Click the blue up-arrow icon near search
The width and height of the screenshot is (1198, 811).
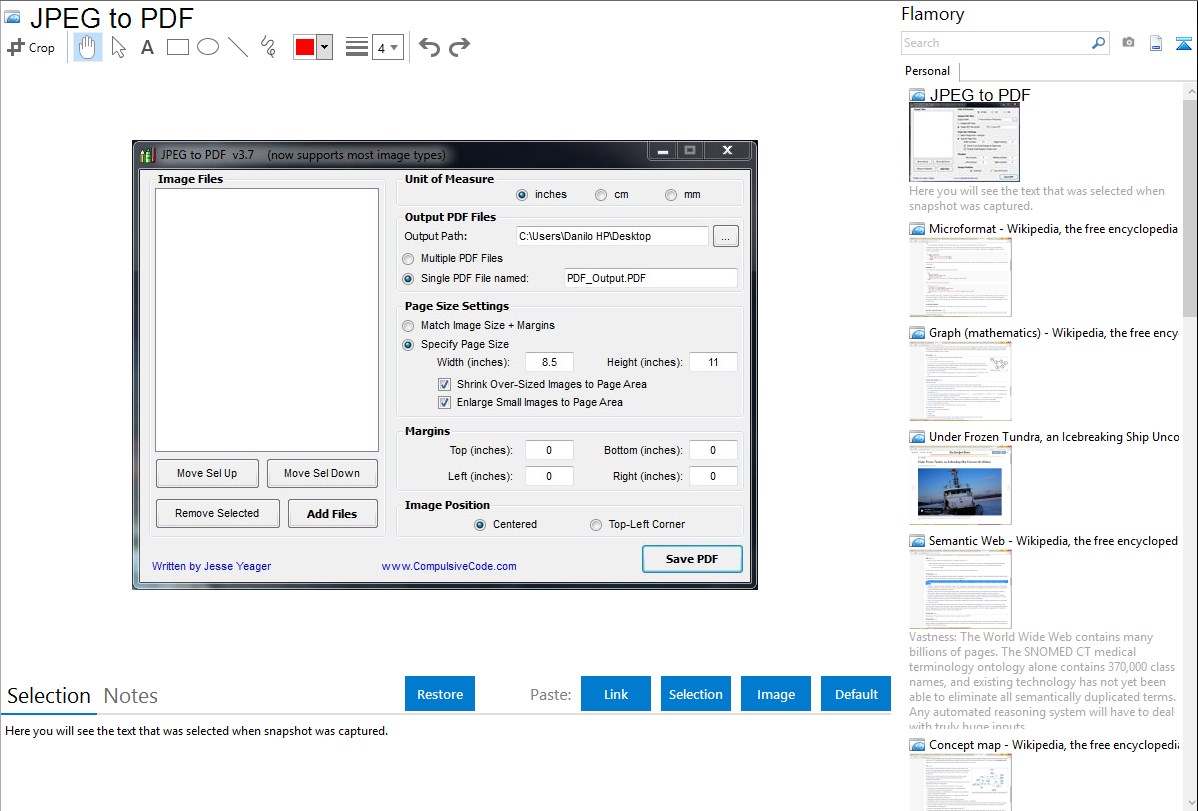[x=1183, y=43]
